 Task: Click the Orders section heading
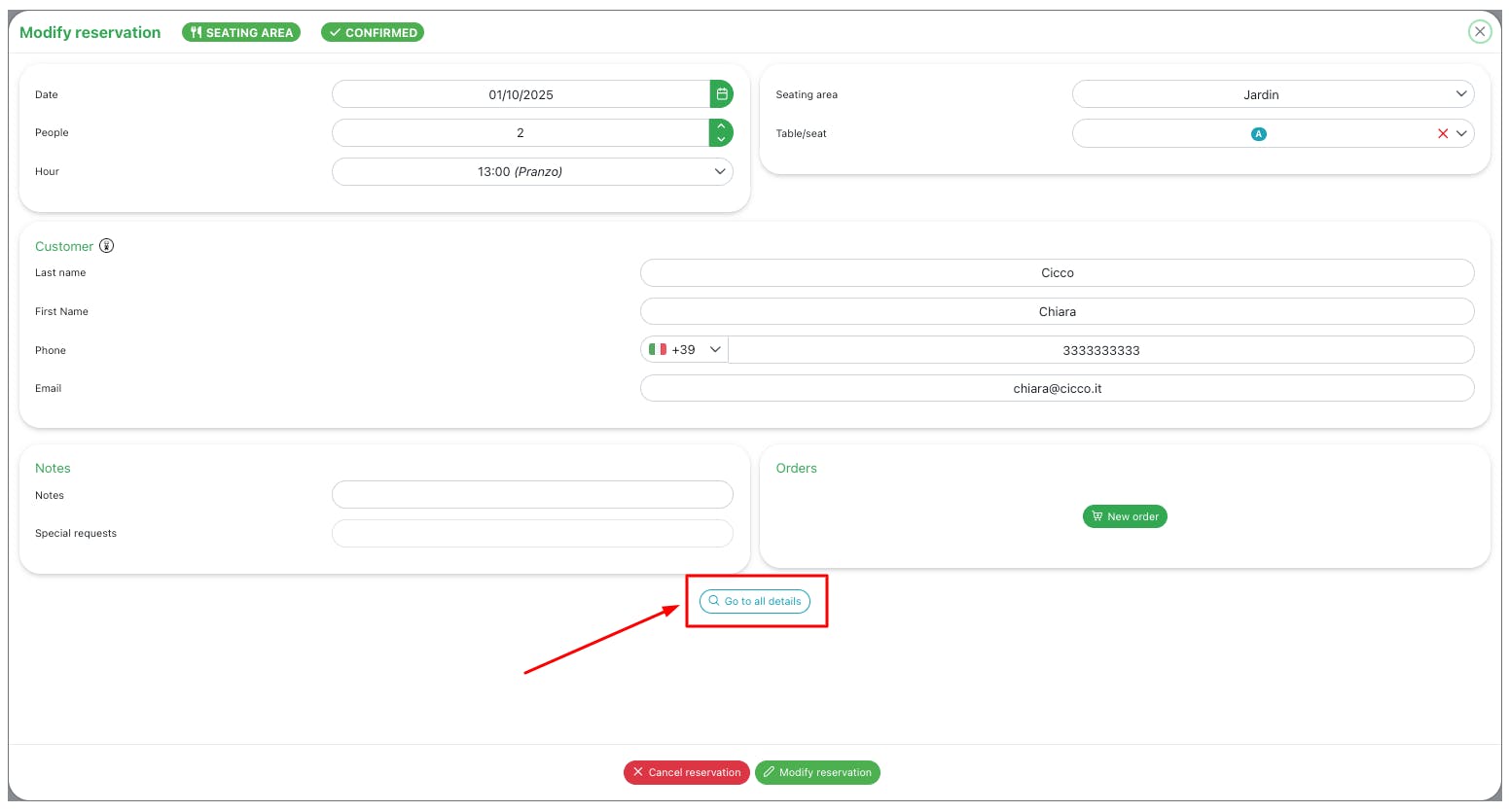click(x=796, y=468)
